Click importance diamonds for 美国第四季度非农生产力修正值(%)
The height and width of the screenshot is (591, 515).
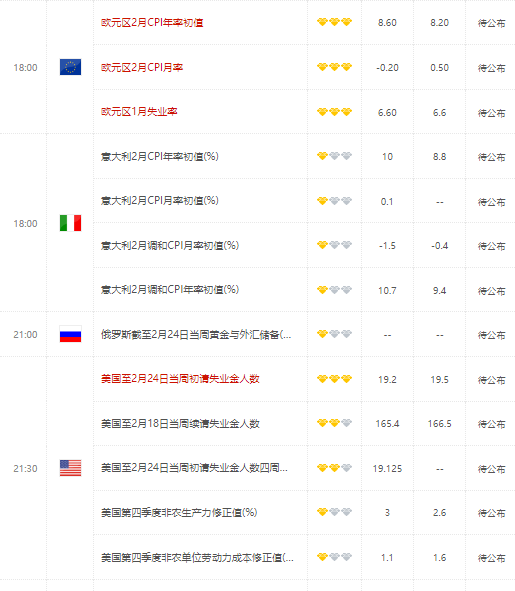334,512
